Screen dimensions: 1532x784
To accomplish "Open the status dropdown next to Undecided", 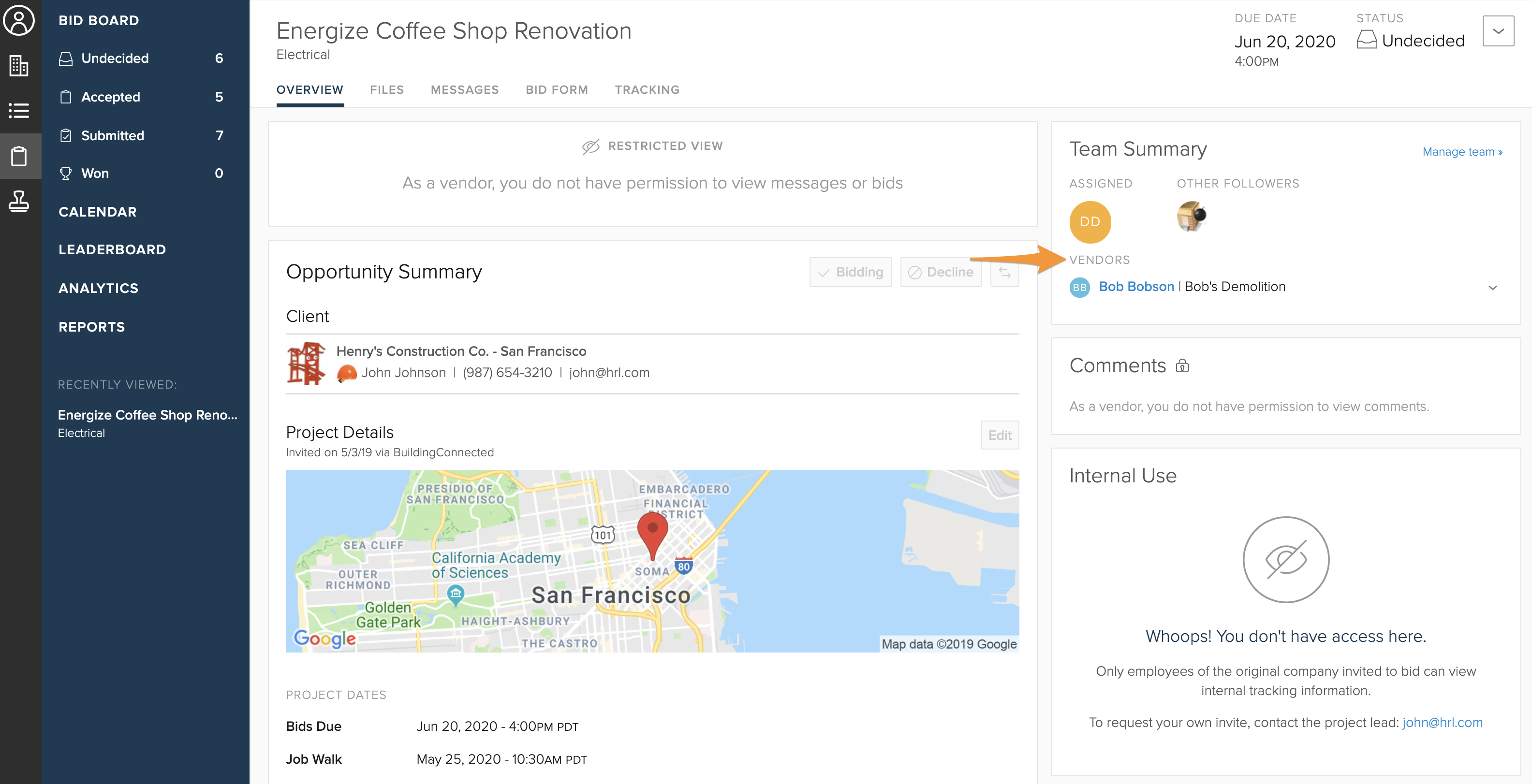I will point(1498,31).
